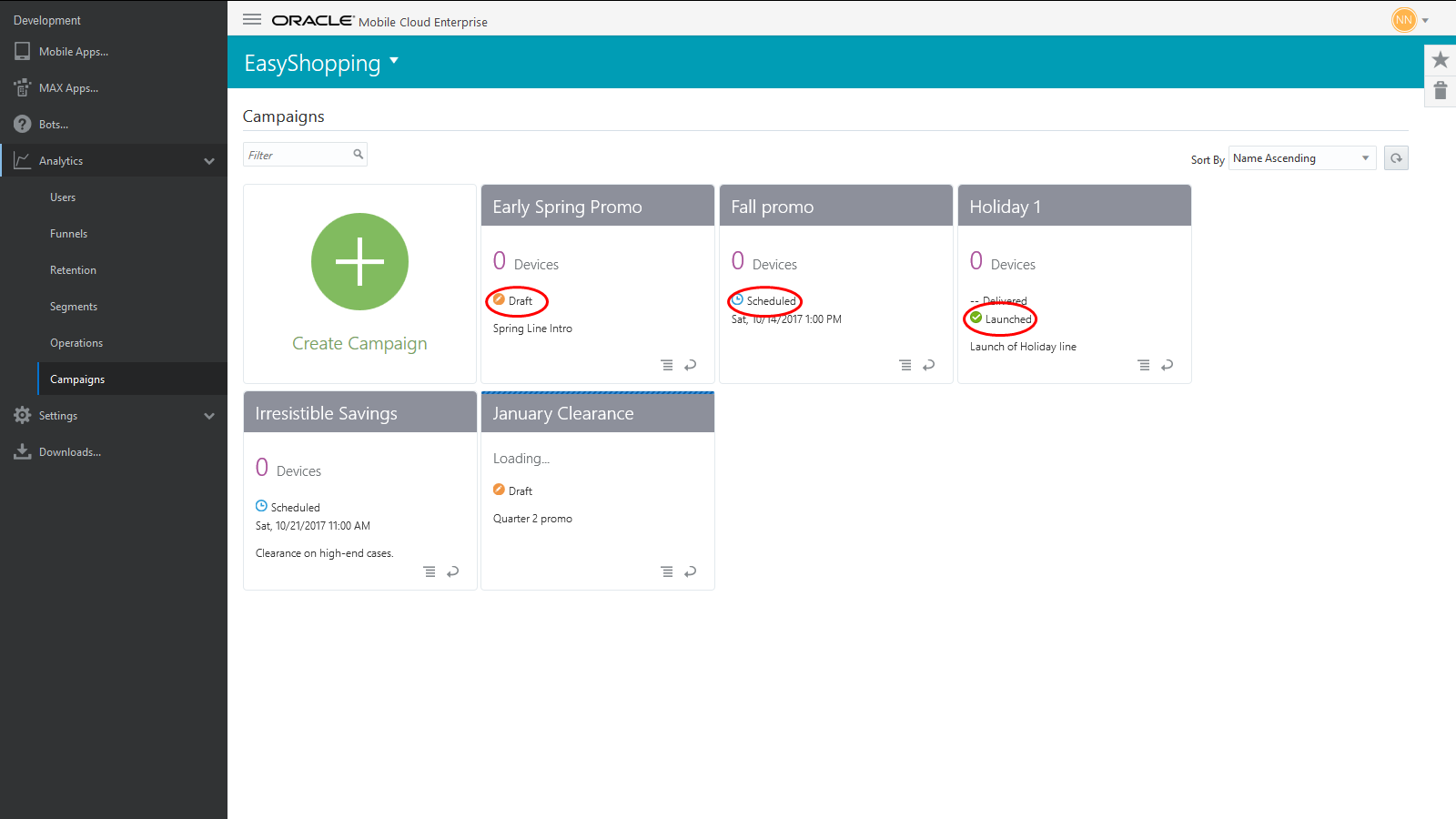Go to Users analytics page
This screenshot has width=1456, height=819.
(63, 197)
